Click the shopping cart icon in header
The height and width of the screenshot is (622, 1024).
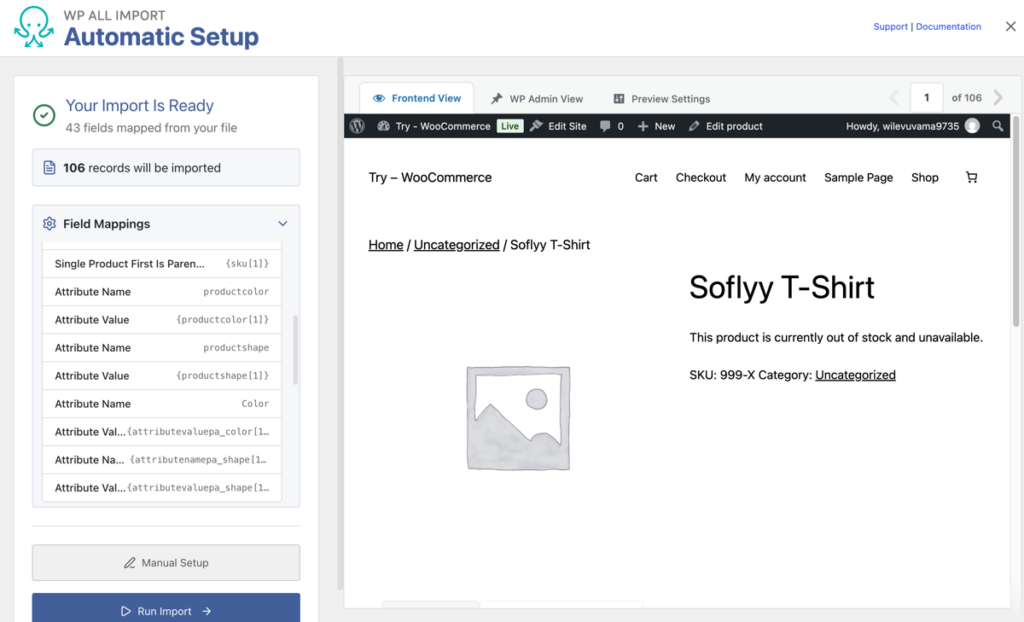pos(972,177)
